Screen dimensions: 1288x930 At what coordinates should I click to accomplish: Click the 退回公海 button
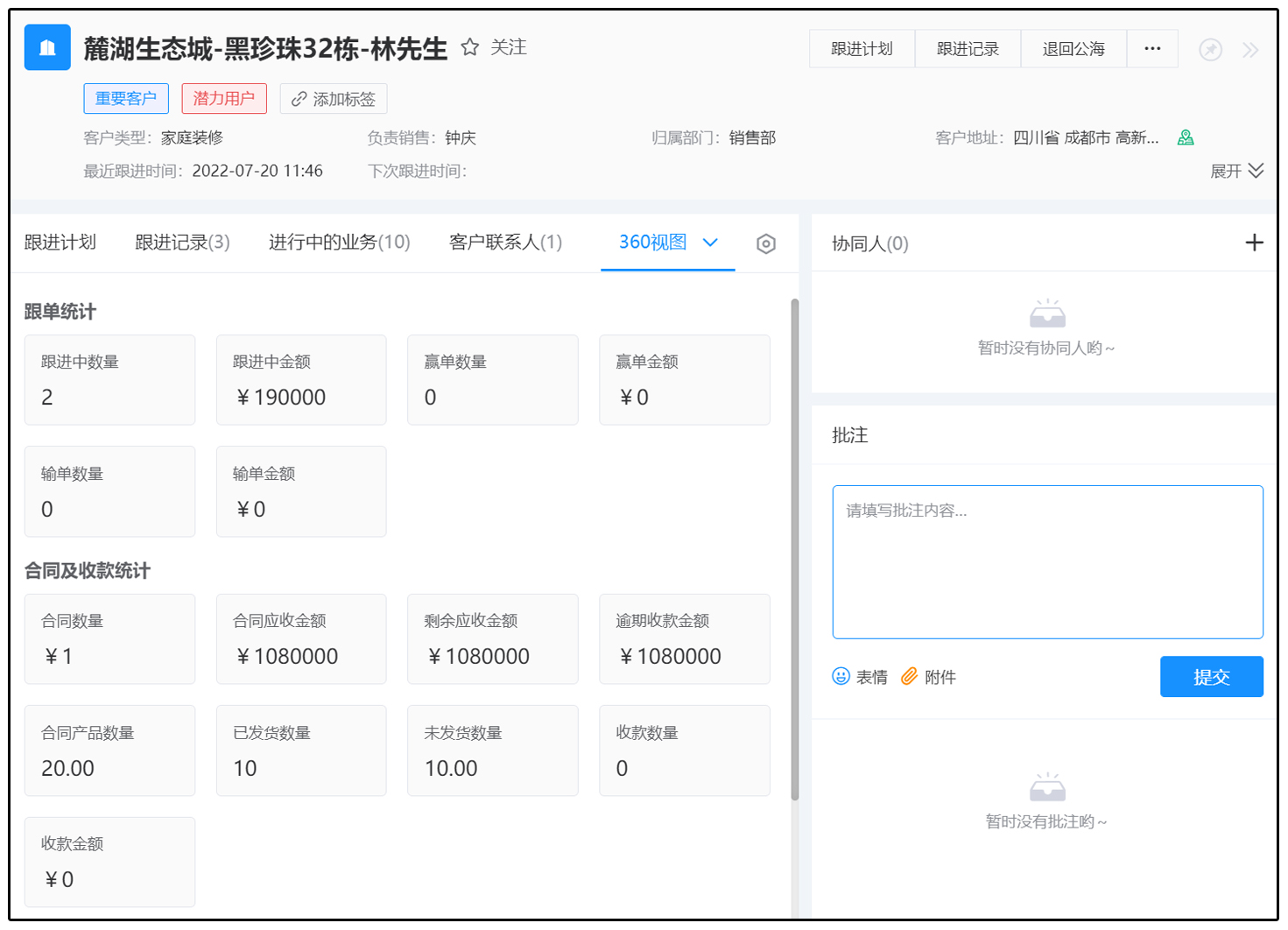coord(1073,49)
